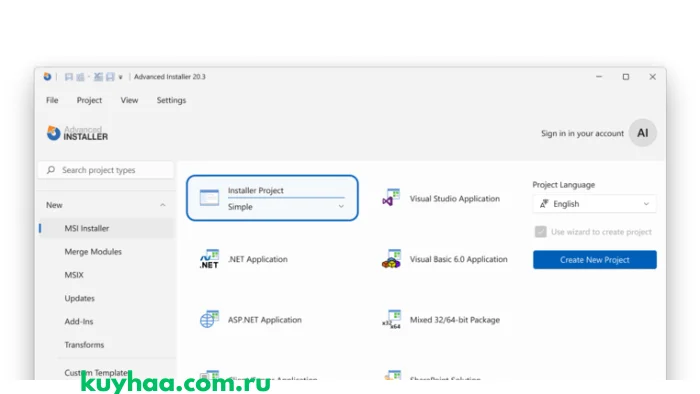
Task: Collapse the New section chevron
Action: pyautogui.click(x=162, y=205)
